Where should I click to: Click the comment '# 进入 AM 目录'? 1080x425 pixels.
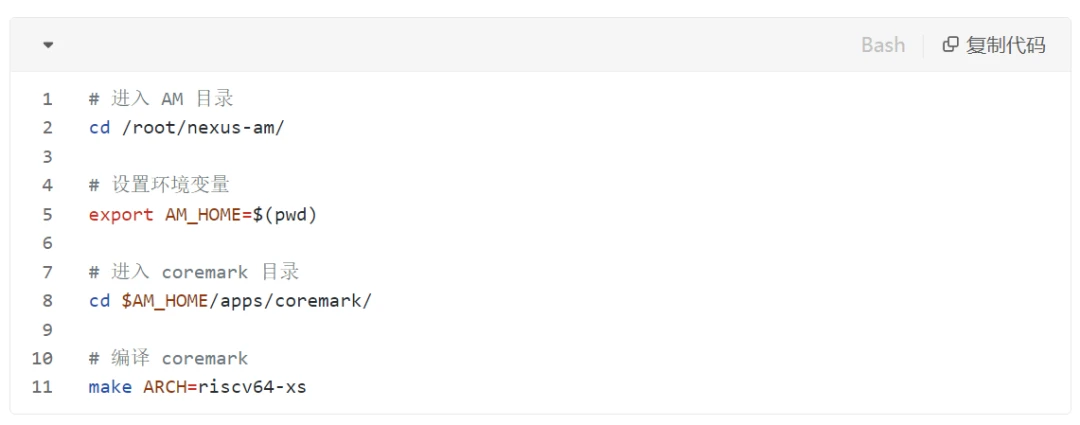(161, 99)
